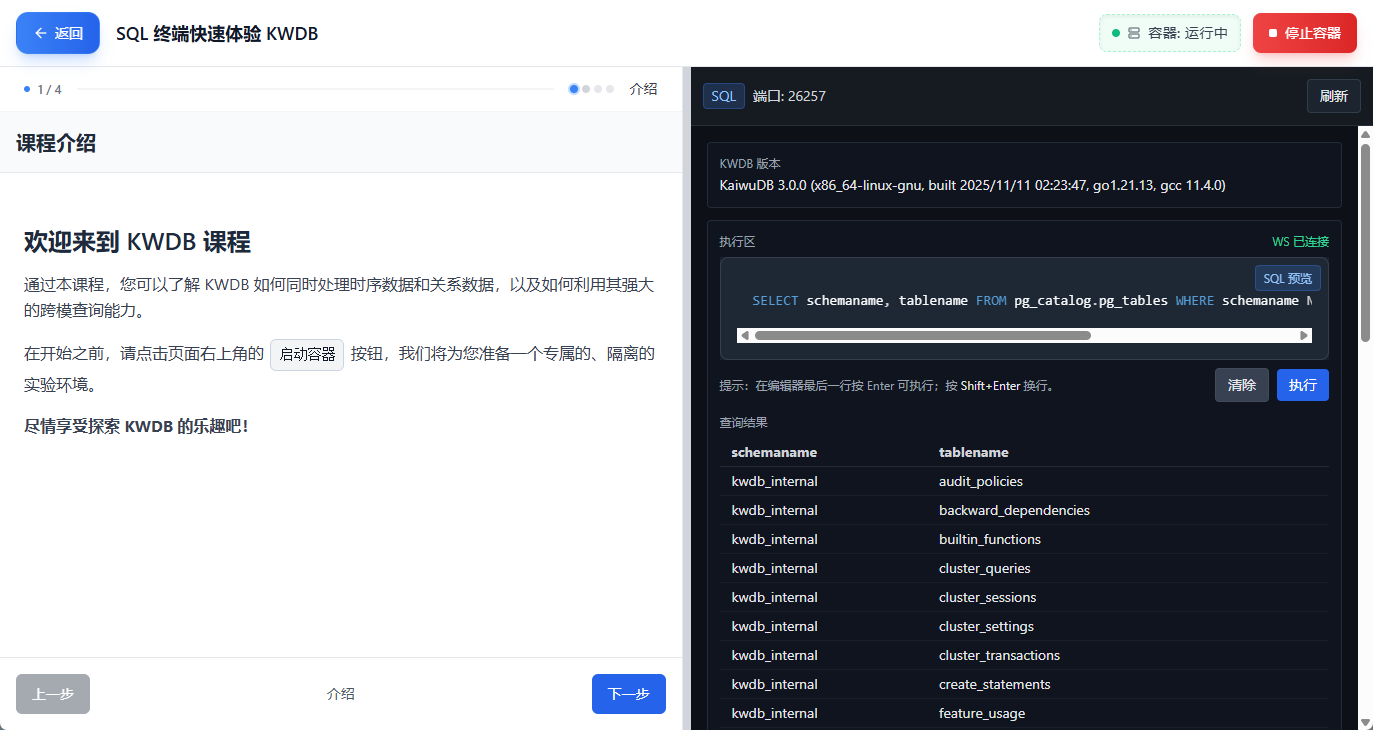Select the backward_dependencies cell
1373x730 pixels.
pos(1014,510)
